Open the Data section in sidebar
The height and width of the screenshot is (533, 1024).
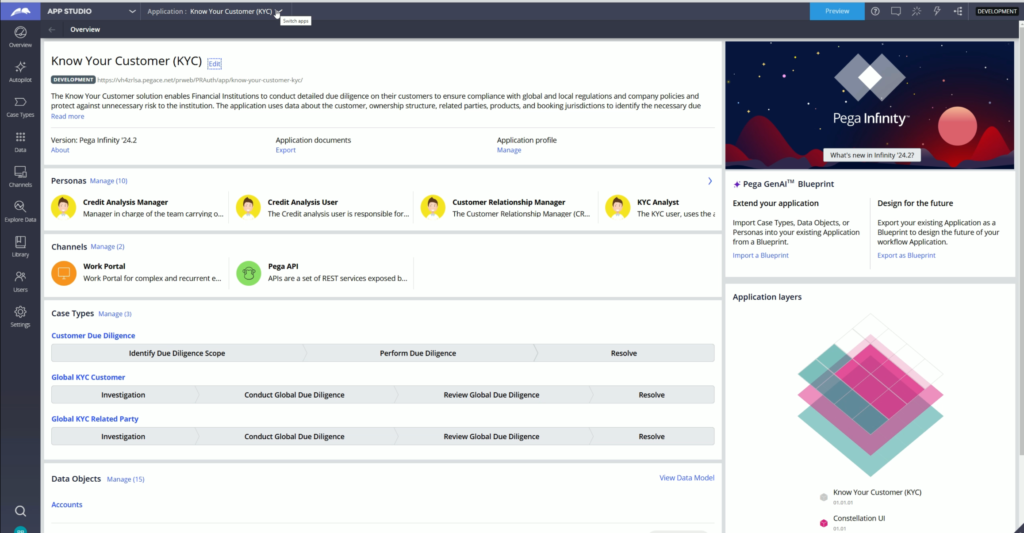20,141
